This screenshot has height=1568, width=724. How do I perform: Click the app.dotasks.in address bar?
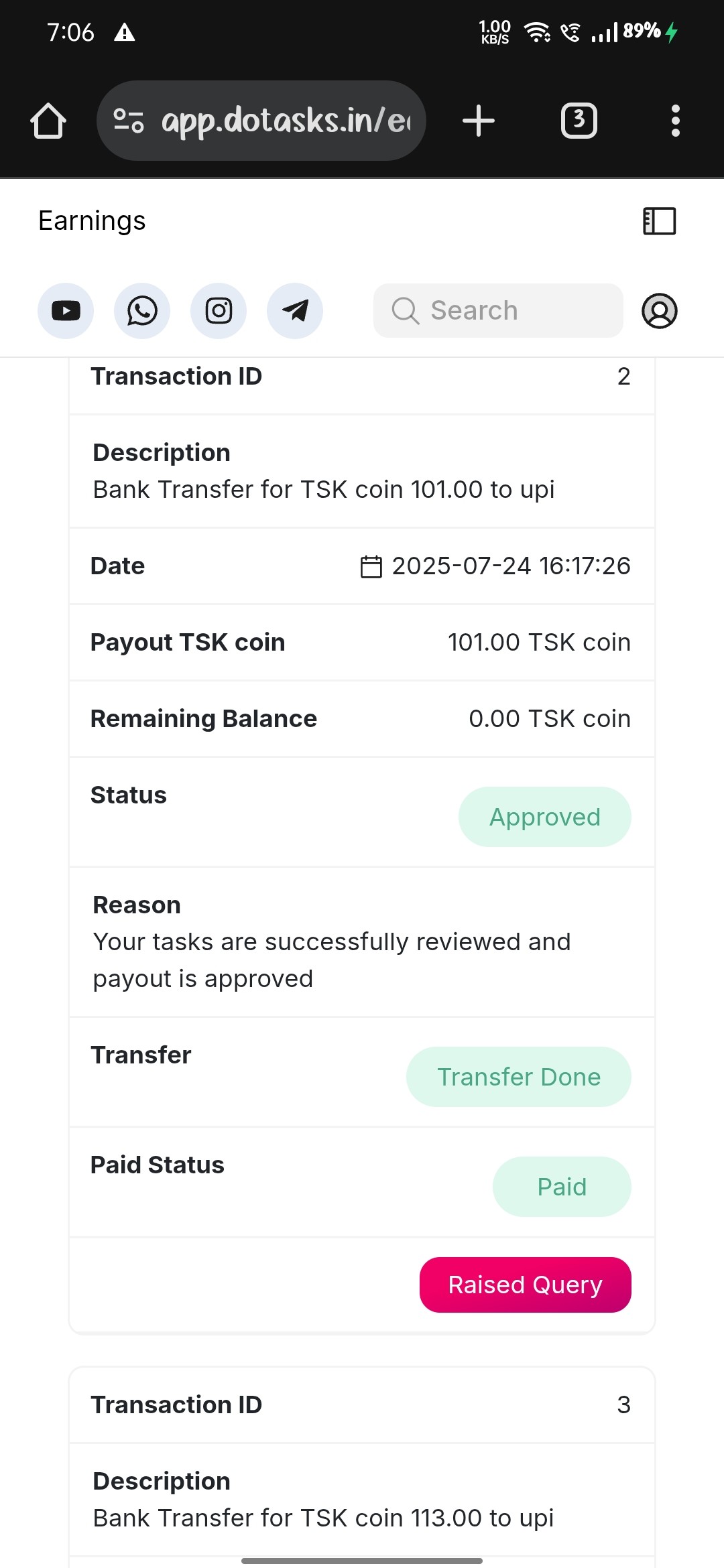[x=285, y=121]
